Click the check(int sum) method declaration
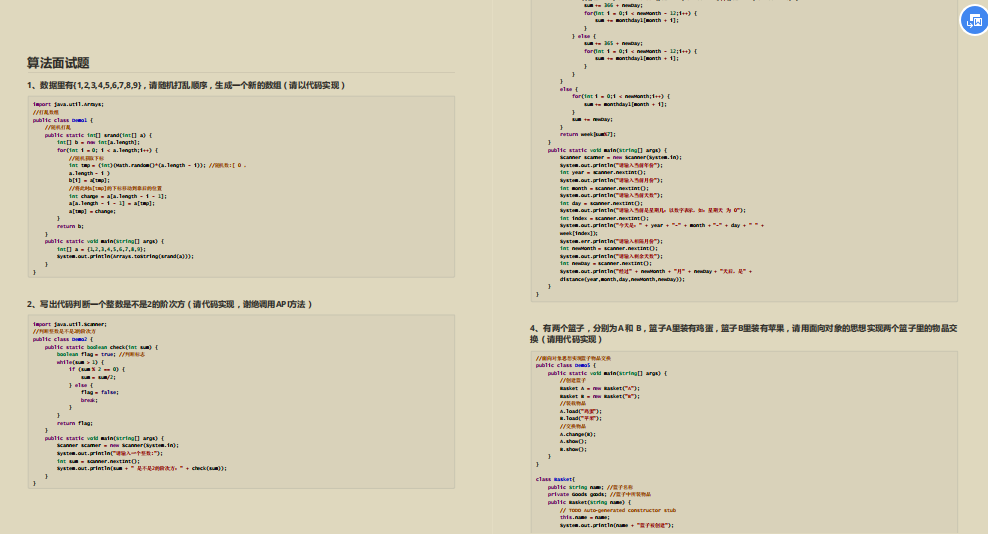 [101, 347]
